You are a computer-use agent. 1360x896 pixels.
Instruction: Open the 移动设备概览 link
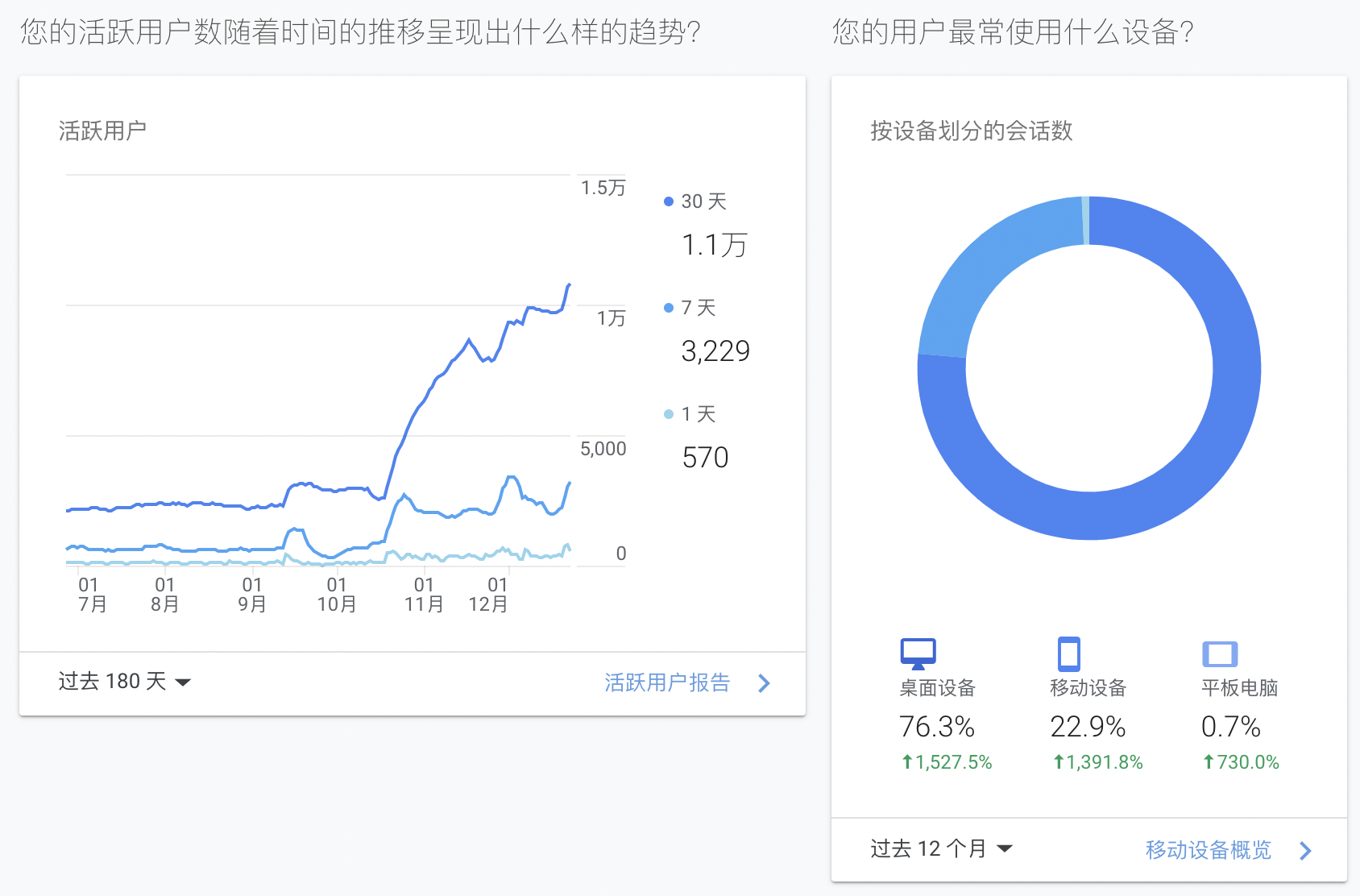point(1208,849)
